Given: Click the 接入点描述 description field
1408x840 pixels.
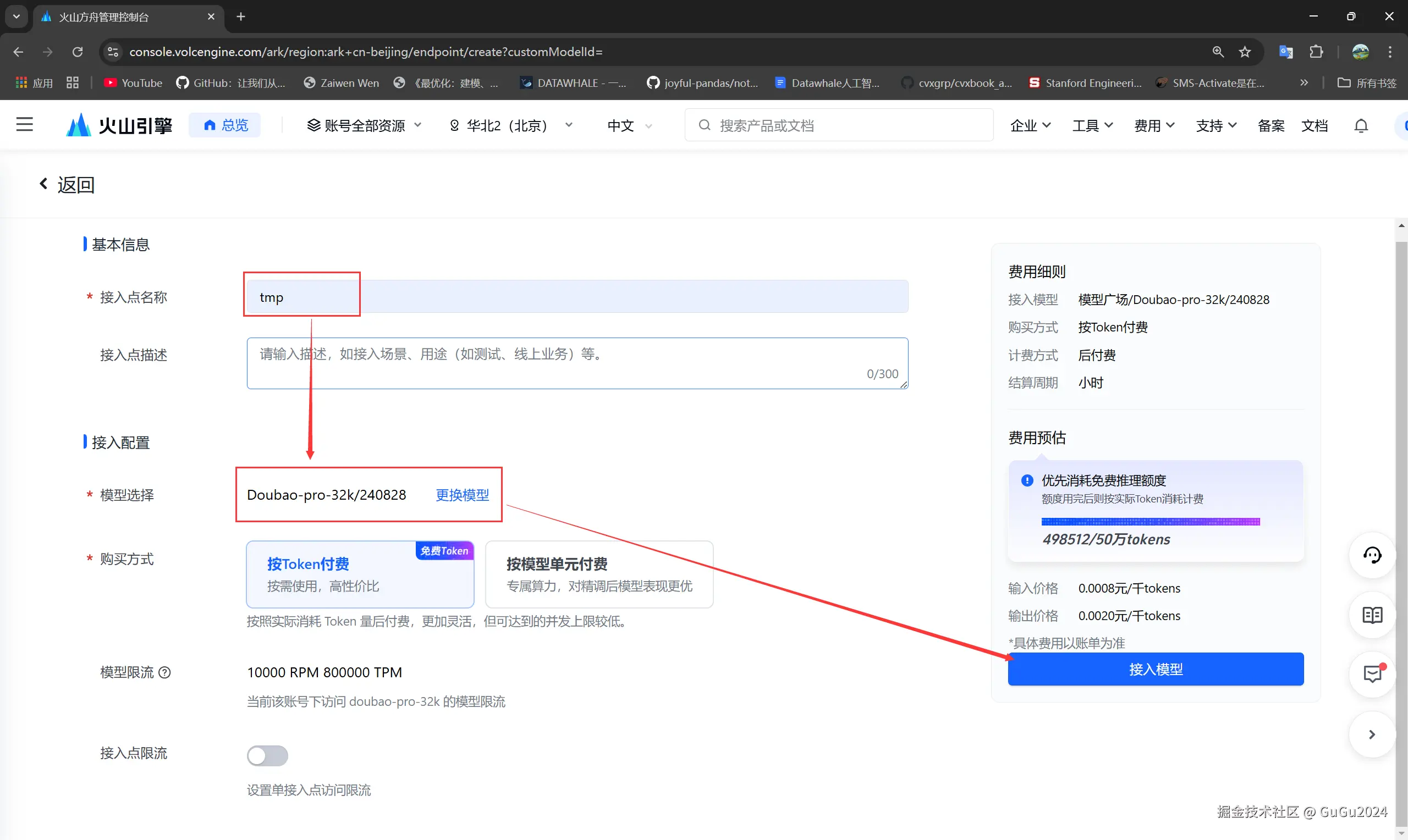Looking at the screenshot, I should pos(576,363).
